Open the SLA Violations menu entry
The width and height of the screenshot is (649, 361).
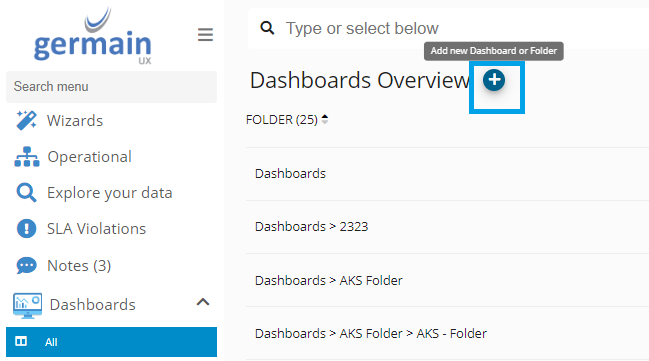[96, 229]
